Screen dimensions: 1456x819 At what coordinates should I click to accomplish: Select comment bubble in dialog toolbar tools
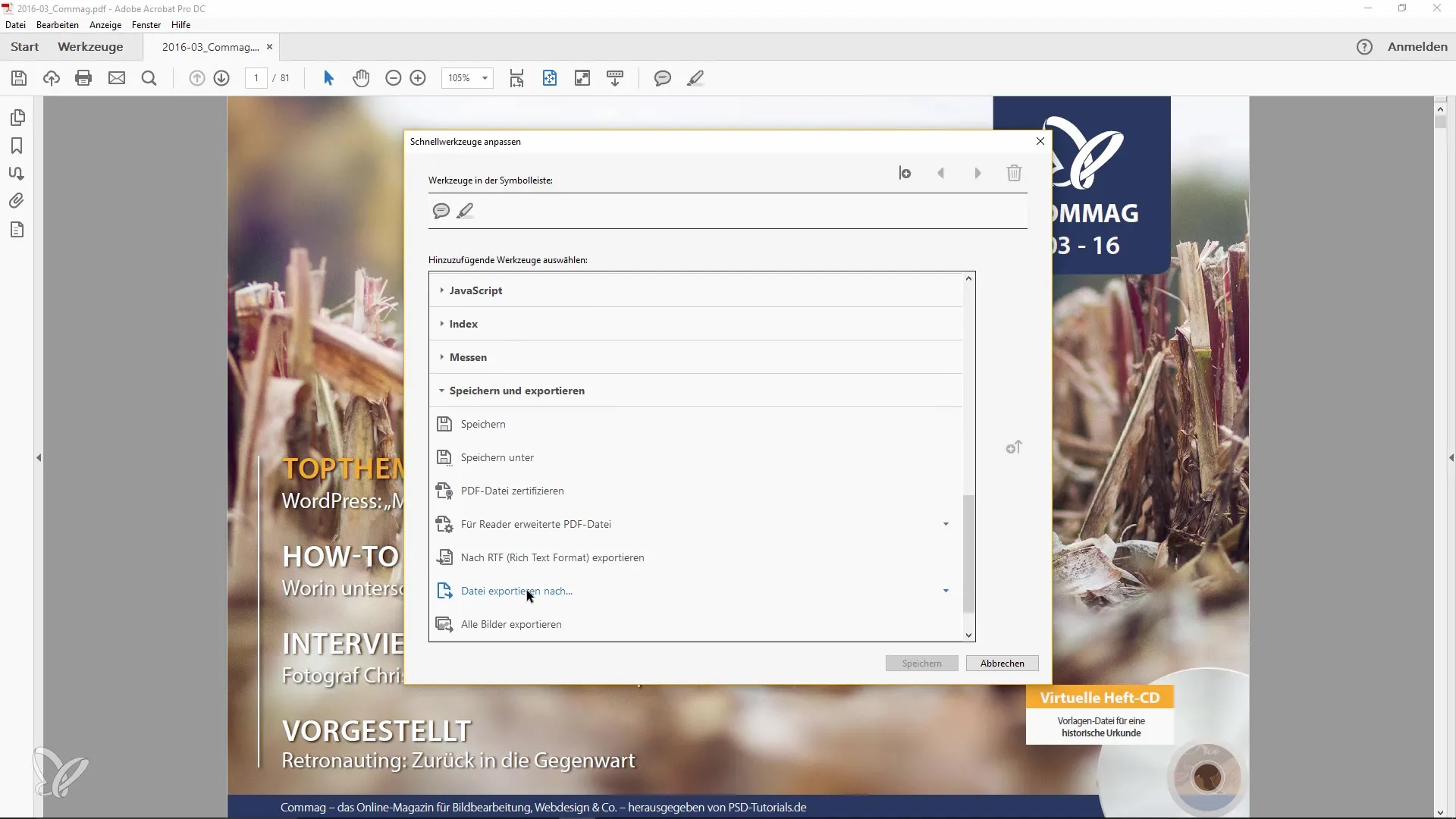click(441, 211)
